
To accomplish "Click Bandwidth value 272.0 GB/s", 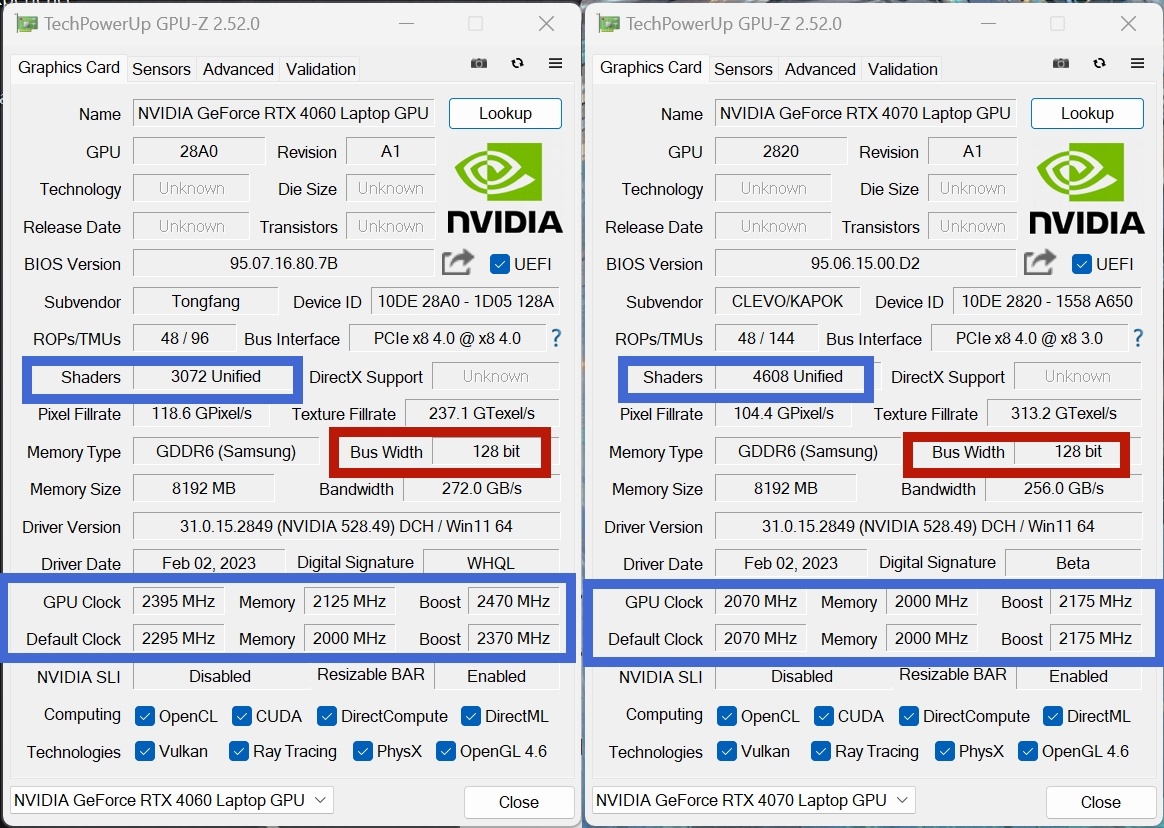I will [482, 489].
